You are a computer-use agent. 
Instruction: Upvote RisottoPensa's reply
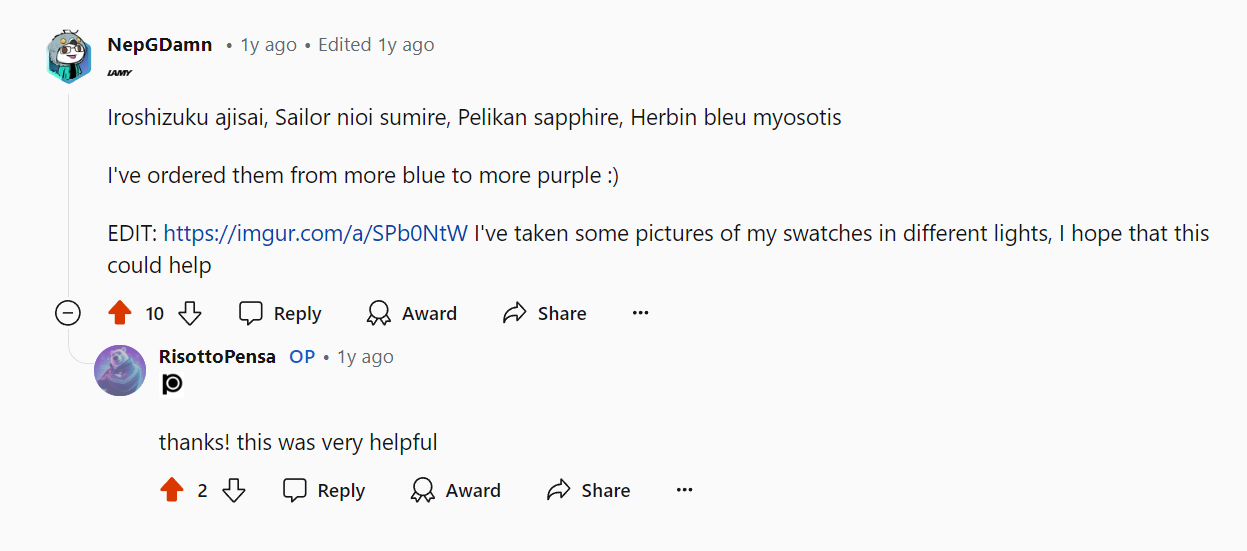[172, 491]
